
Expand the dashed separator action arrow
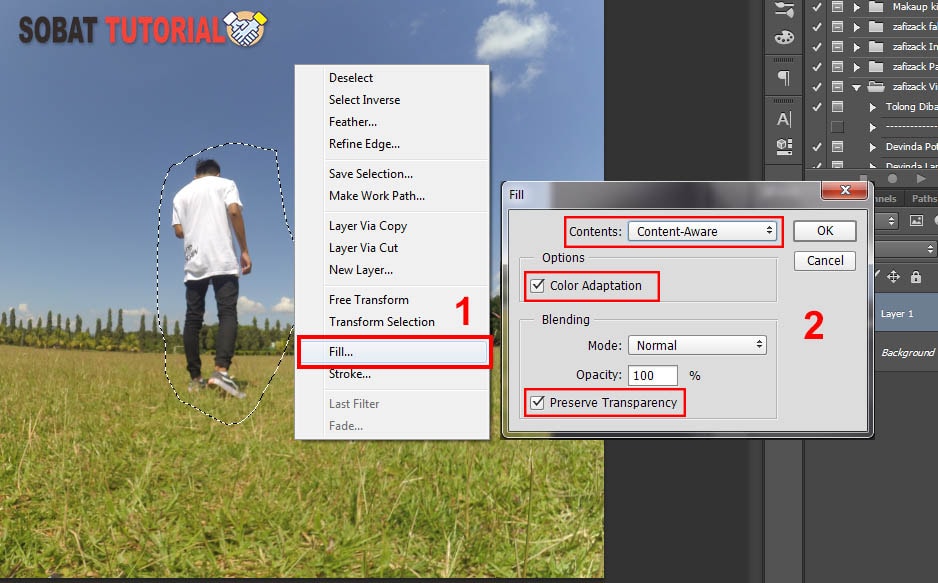pyautogui.click(x=873, y=127)
